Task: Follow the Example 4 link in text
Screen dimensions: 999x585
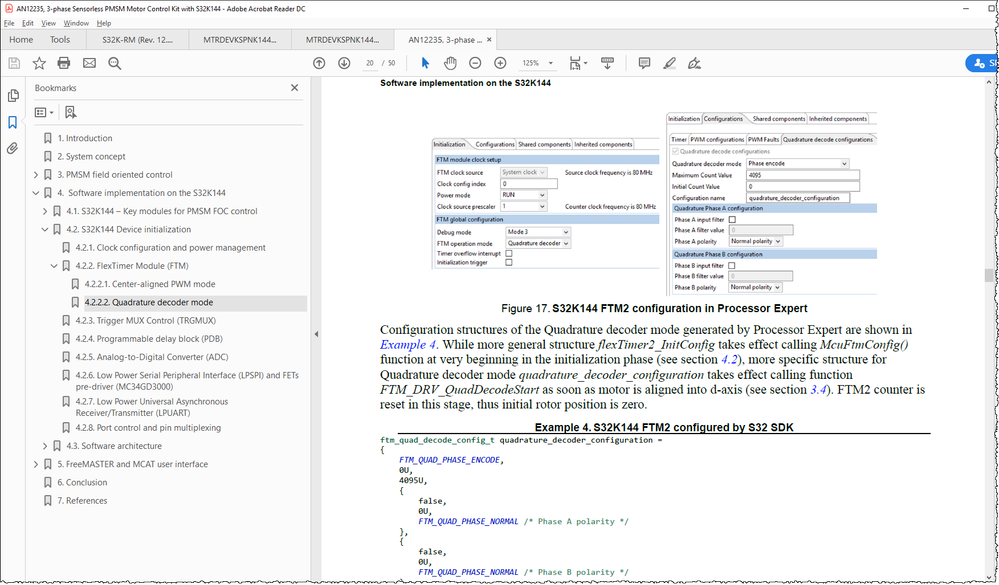Action: tap(408, 345)
